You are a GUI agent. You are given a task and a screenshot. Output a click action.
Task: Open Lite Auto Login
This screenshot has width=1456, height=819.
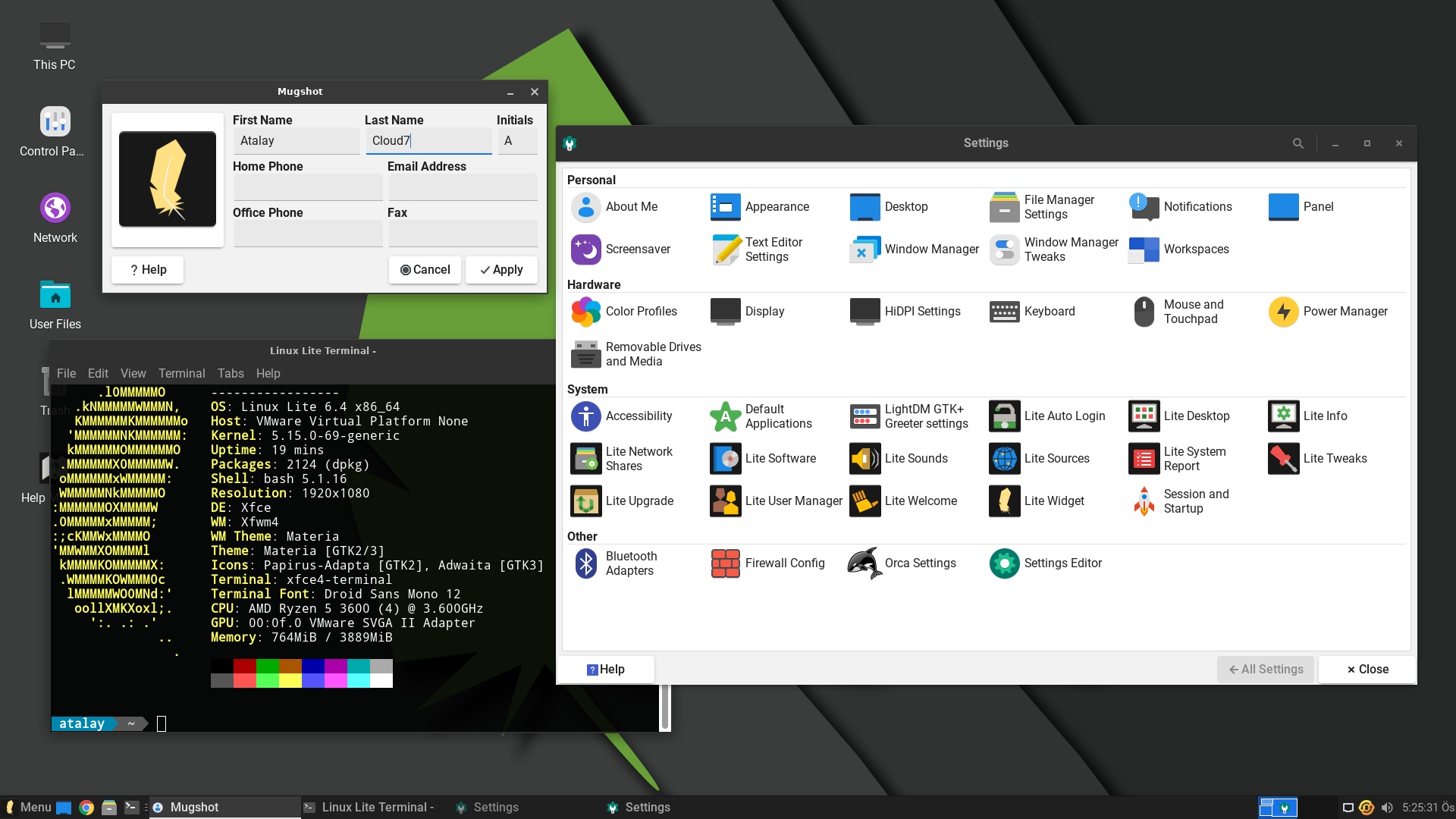[1047, 416]
